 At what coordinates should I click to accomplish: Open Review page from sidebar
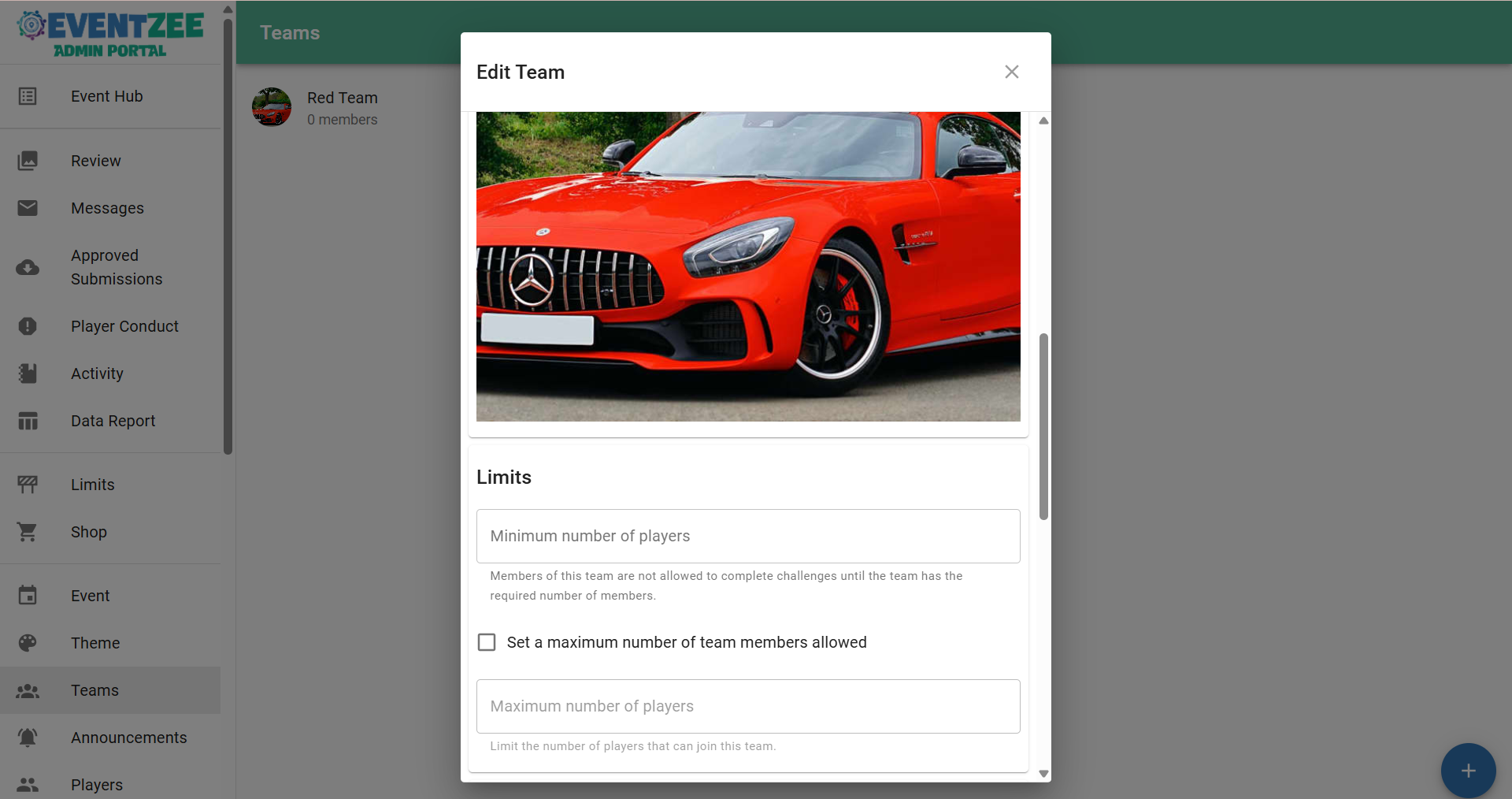point(110,161)
